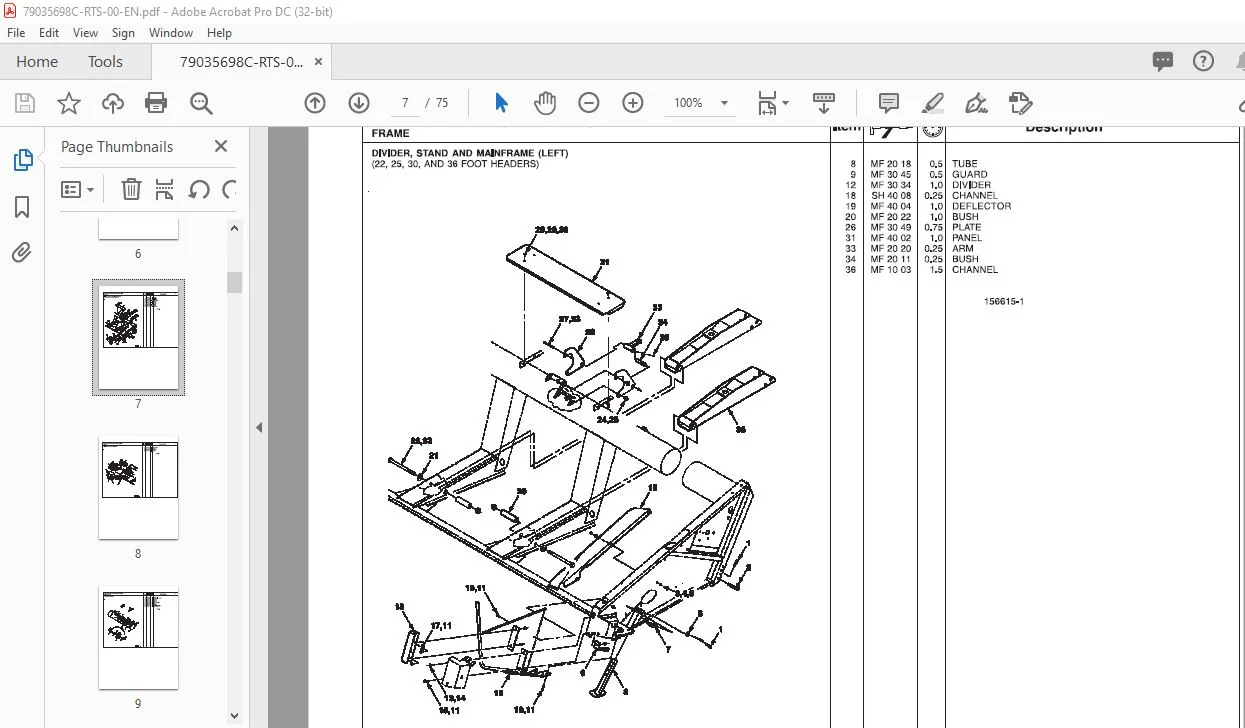This screenshot has height=728, width=1245.
Task: Go to previous page arrow
Action: point(315,103)
